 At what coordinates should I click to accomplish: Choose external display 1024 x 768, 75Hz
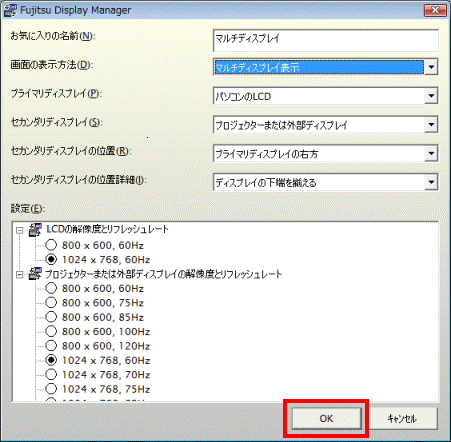tap(51, 389)
